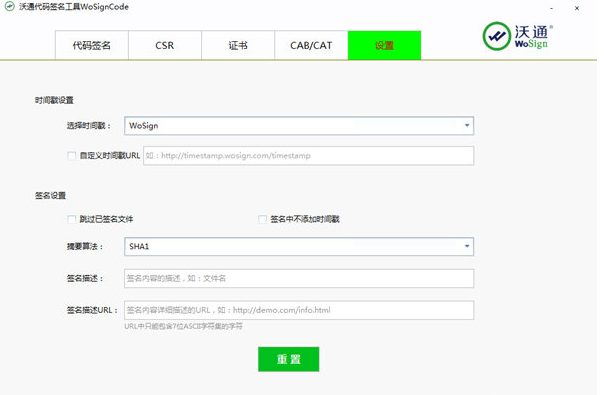Expand the 摘要算法 SHA1 dropdown
Screen dimensions: 604x395
point(299,247)
